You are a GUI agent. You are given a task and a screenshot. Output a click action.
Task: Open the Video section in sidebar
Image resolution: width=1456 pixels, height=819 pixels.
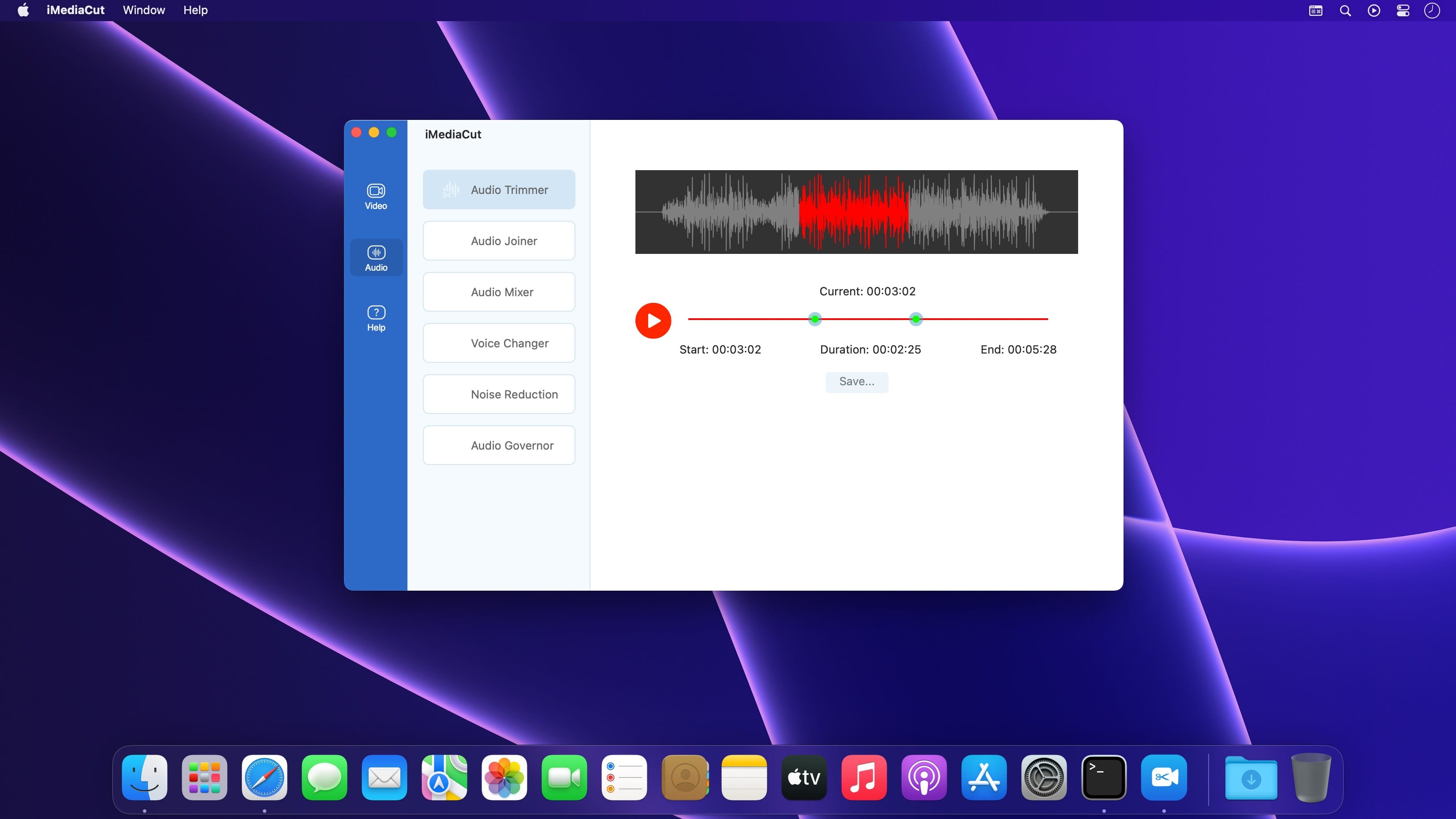[376, 196]
